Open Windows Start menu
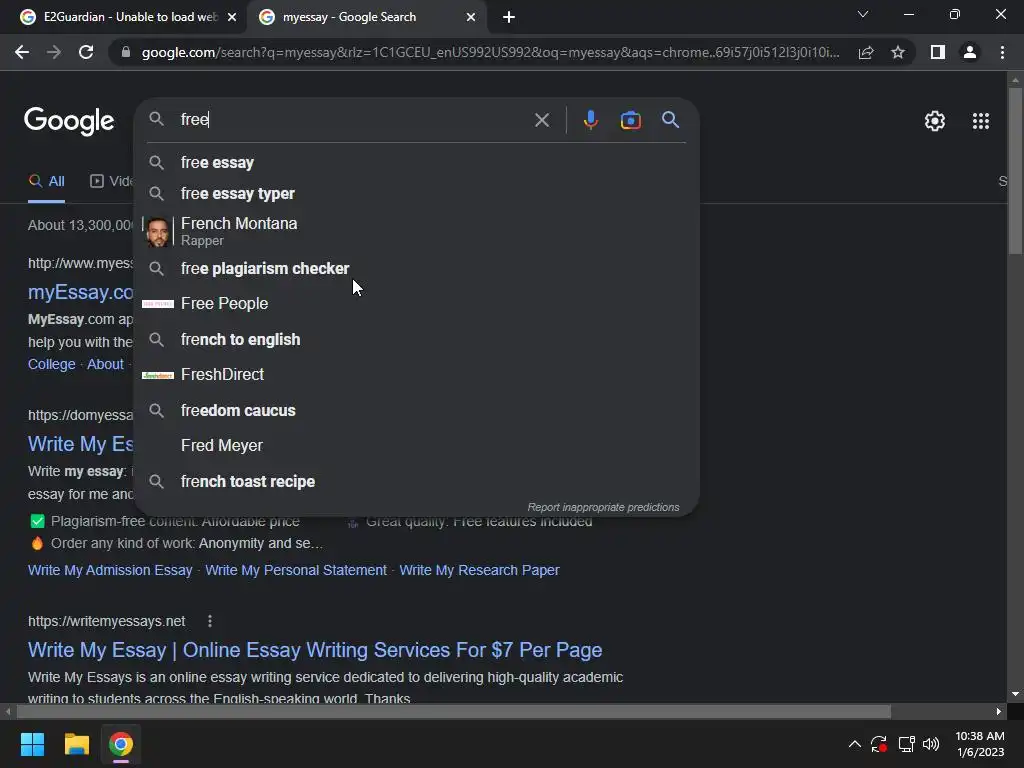Screen dimensions: 1024x768 click(x=32, y=744)
